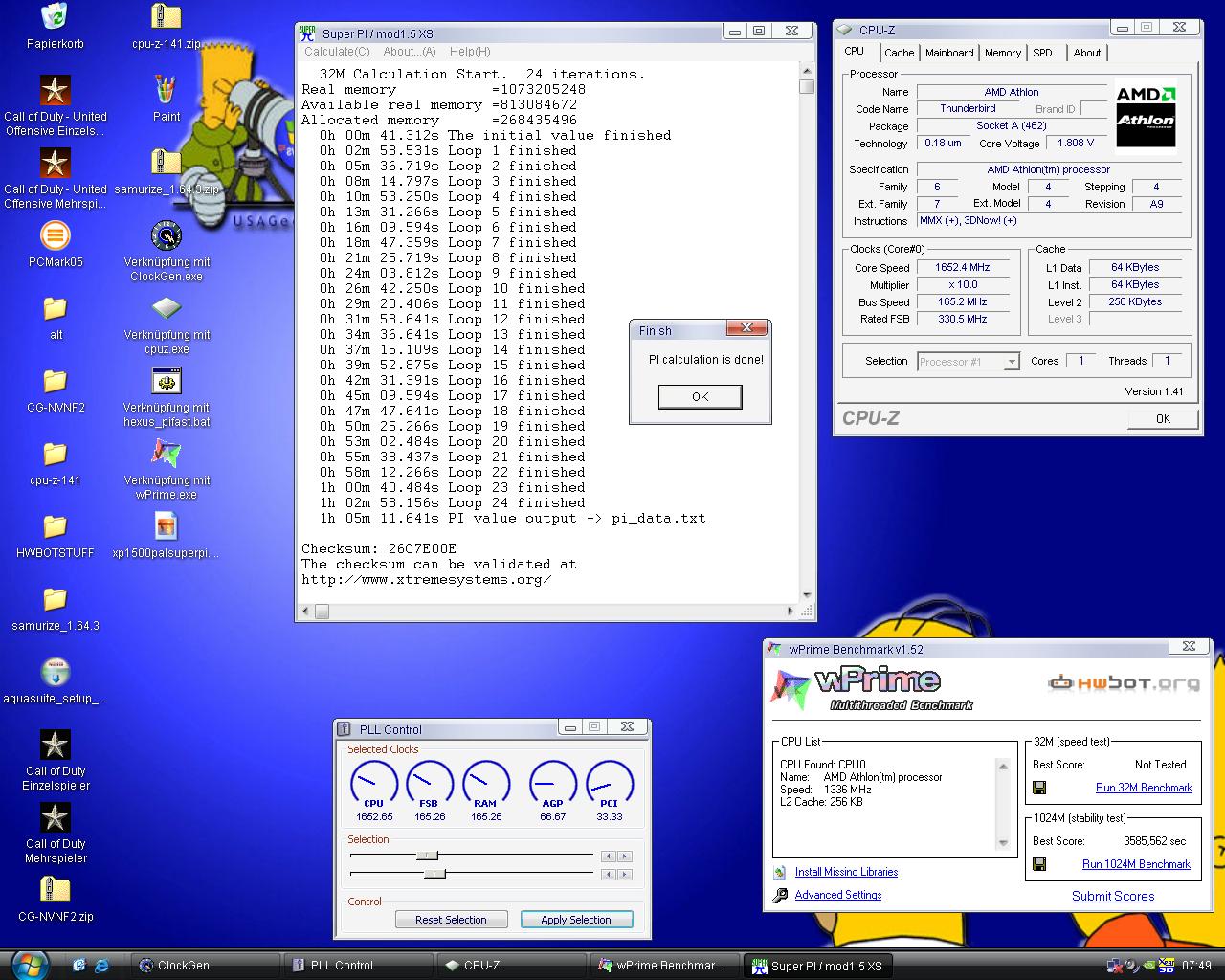Screen dimensions: 1225x980
Task: Select the Core Speed 1652.4 MHz value
Action: pyautogui.click(x=962, y=267)
